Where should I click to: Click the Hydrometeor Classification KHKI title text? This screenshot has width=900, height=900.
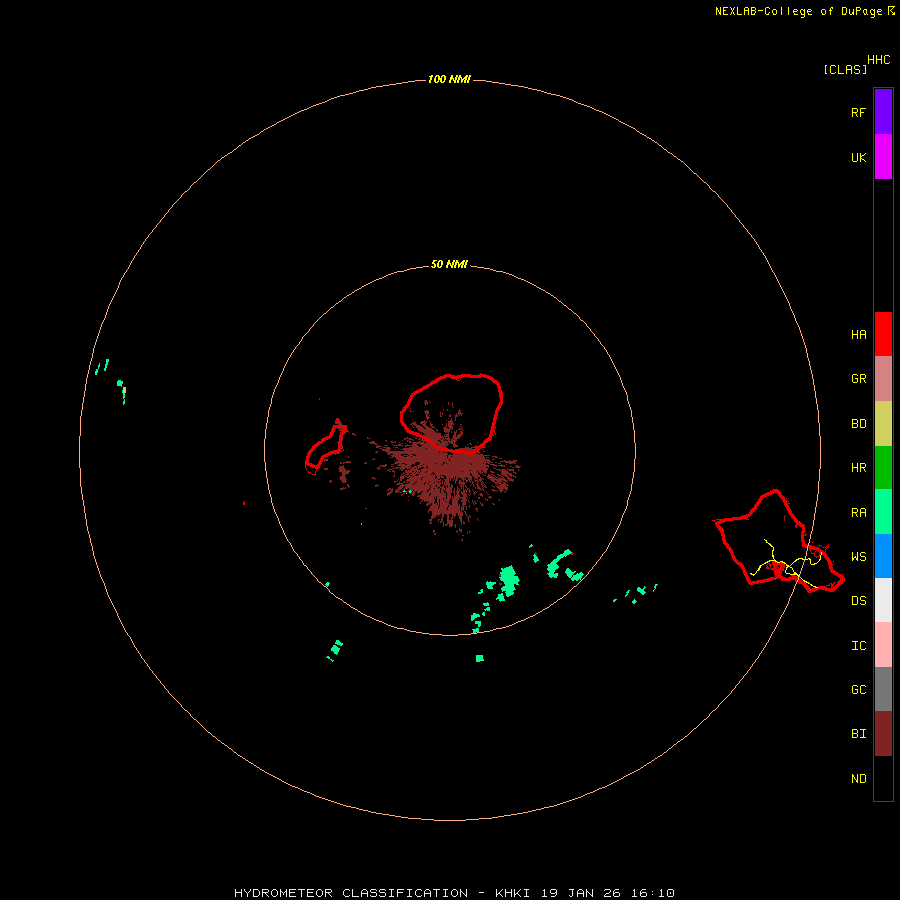[454, 893]
